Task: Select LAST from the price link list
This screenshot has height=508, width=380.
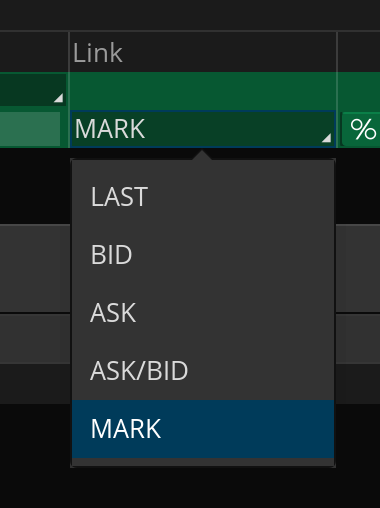Action: (203, 197)
